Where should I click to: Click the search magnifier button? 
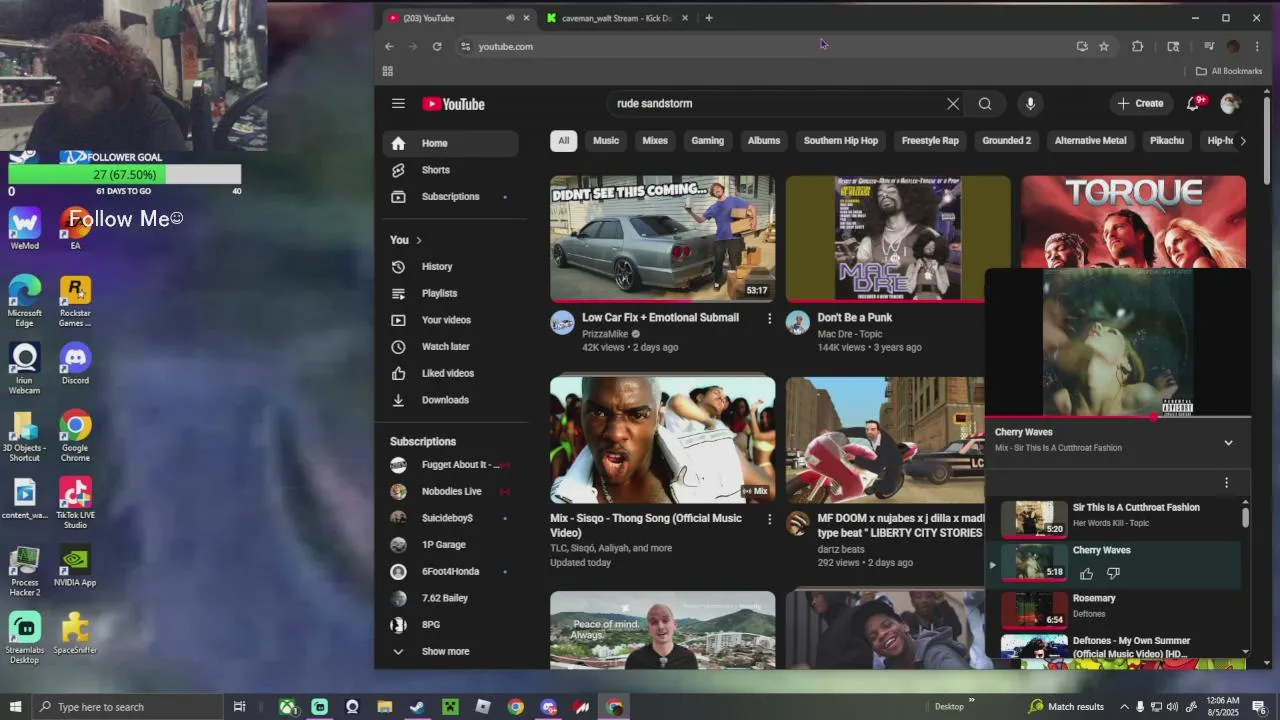[985, 103]
